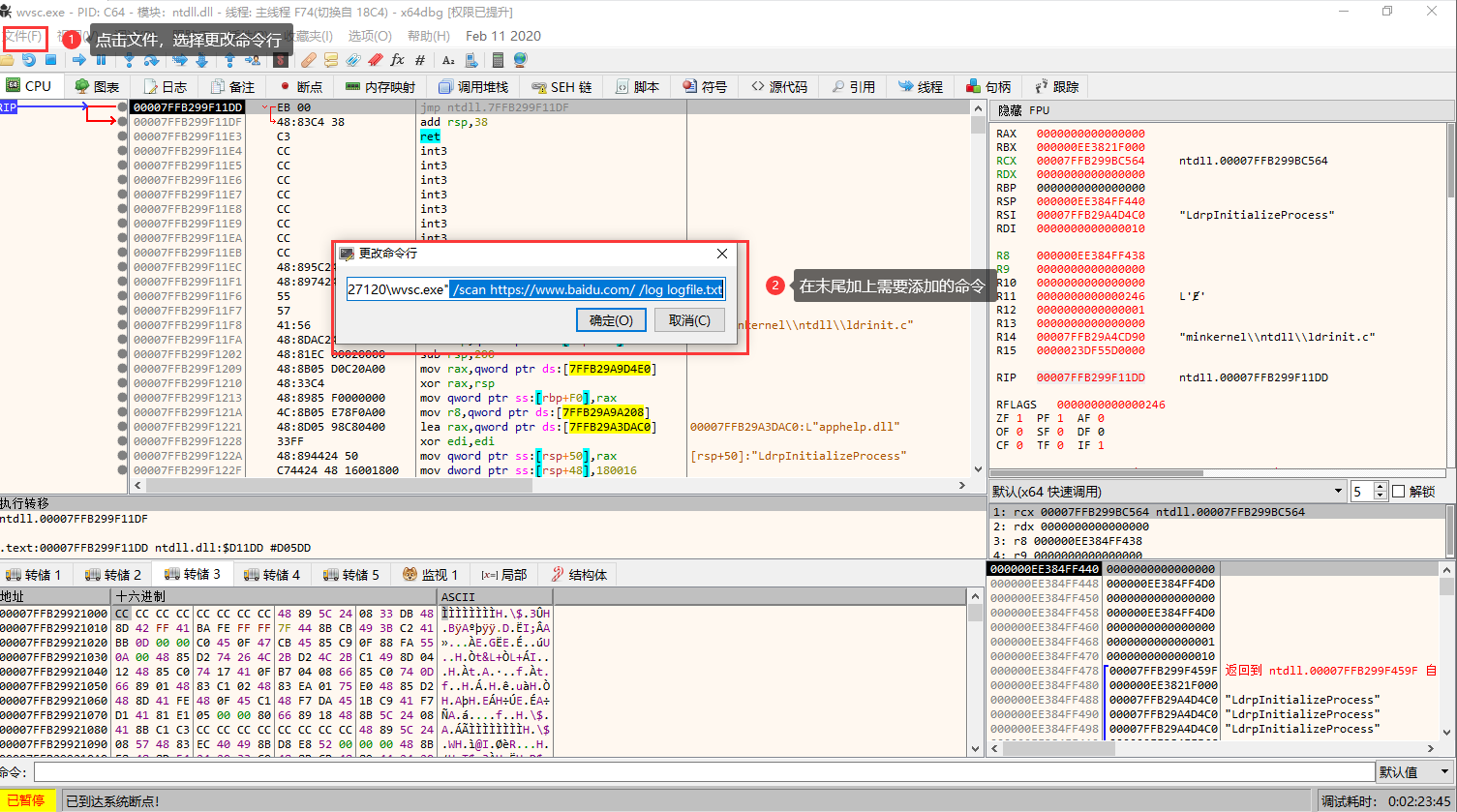Click the Run To User Code icon
Screen dimensions: 1457x812
252,60
